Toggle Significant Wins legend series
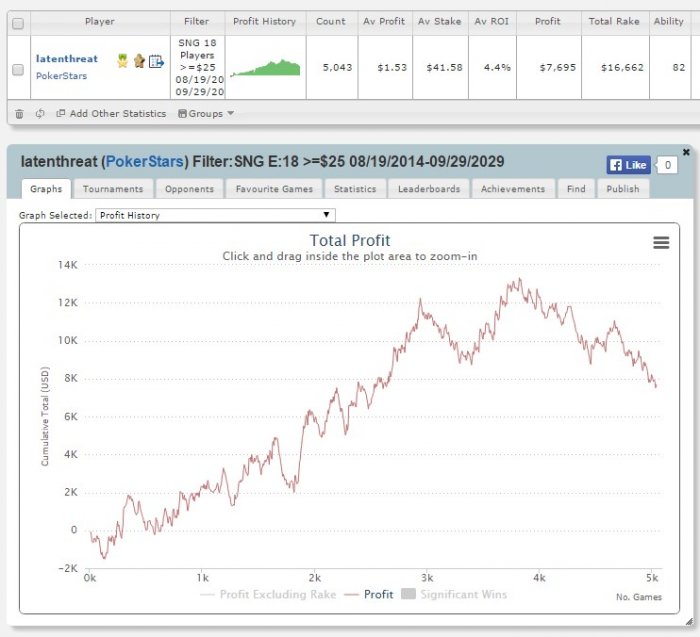This screenshot has height=637, width=700. pyautogui.click(x=454, y=595)
